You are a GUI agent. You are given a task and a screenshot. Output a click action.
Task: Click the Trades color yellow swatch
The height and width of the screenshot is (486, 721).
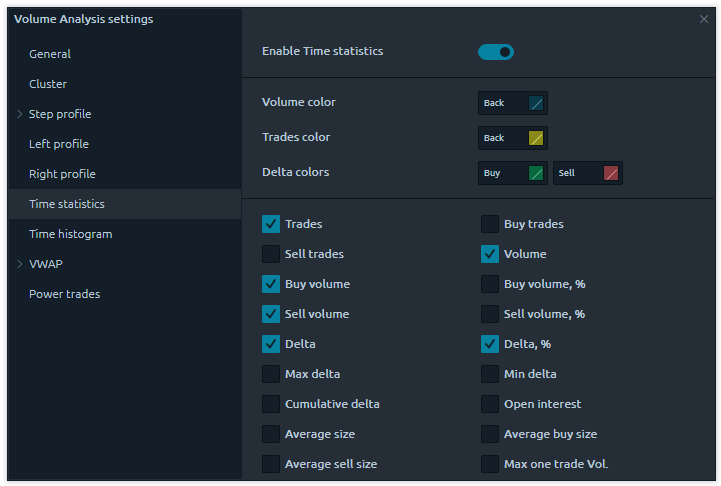[x=536, y=138]
